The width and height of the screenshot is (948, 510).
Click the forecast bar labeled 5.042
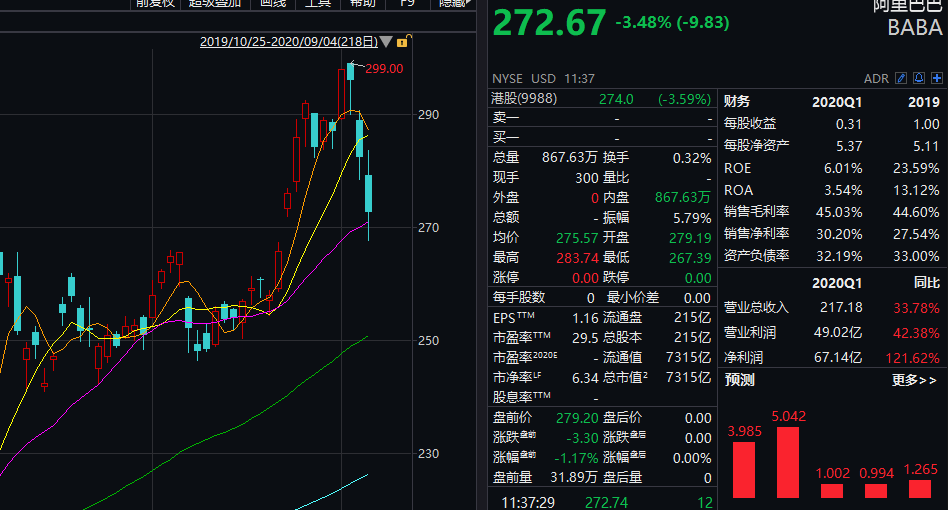click(788, 462)
